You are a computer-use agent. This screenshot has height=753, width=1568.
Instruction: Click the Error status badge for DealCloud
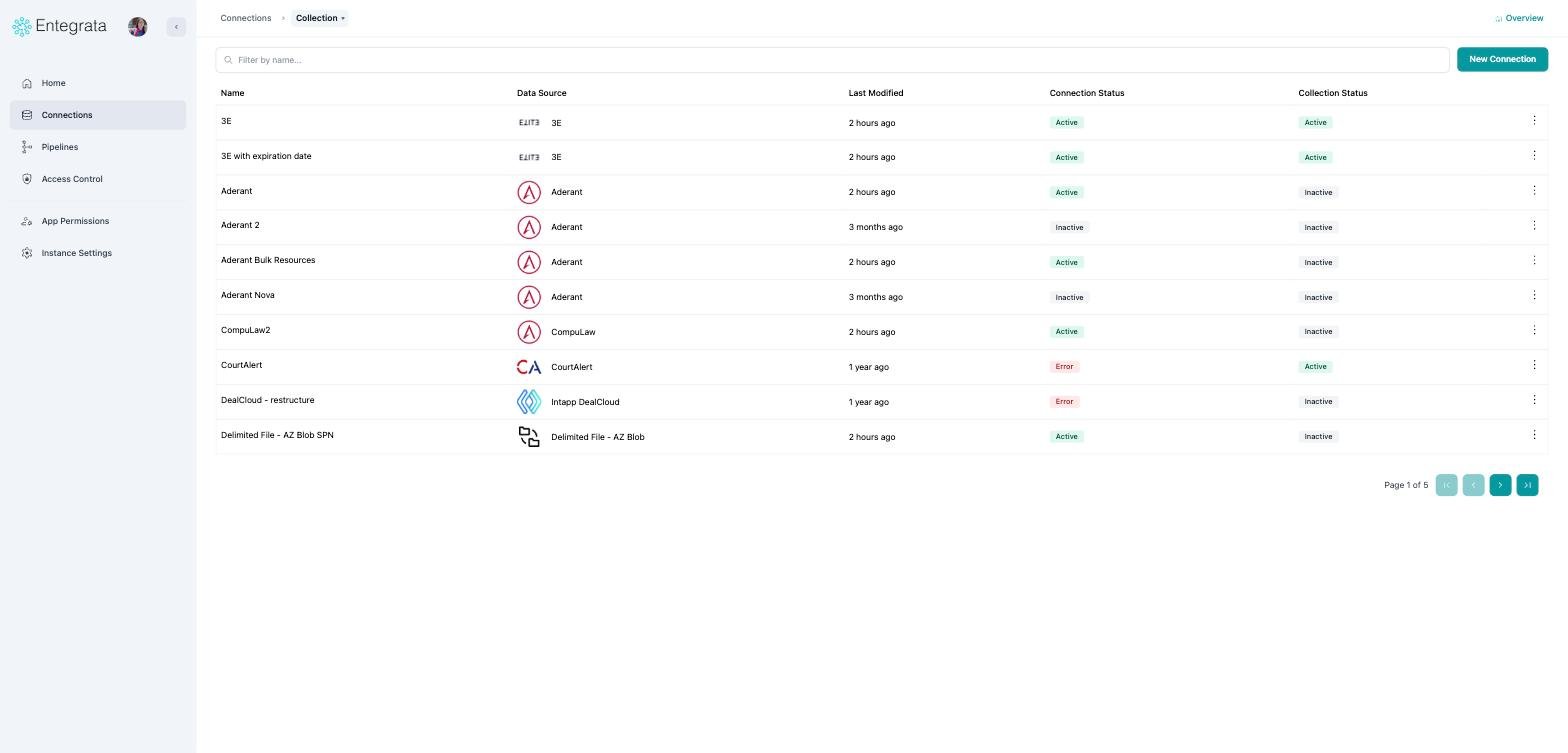click(x=1064, y=402)
